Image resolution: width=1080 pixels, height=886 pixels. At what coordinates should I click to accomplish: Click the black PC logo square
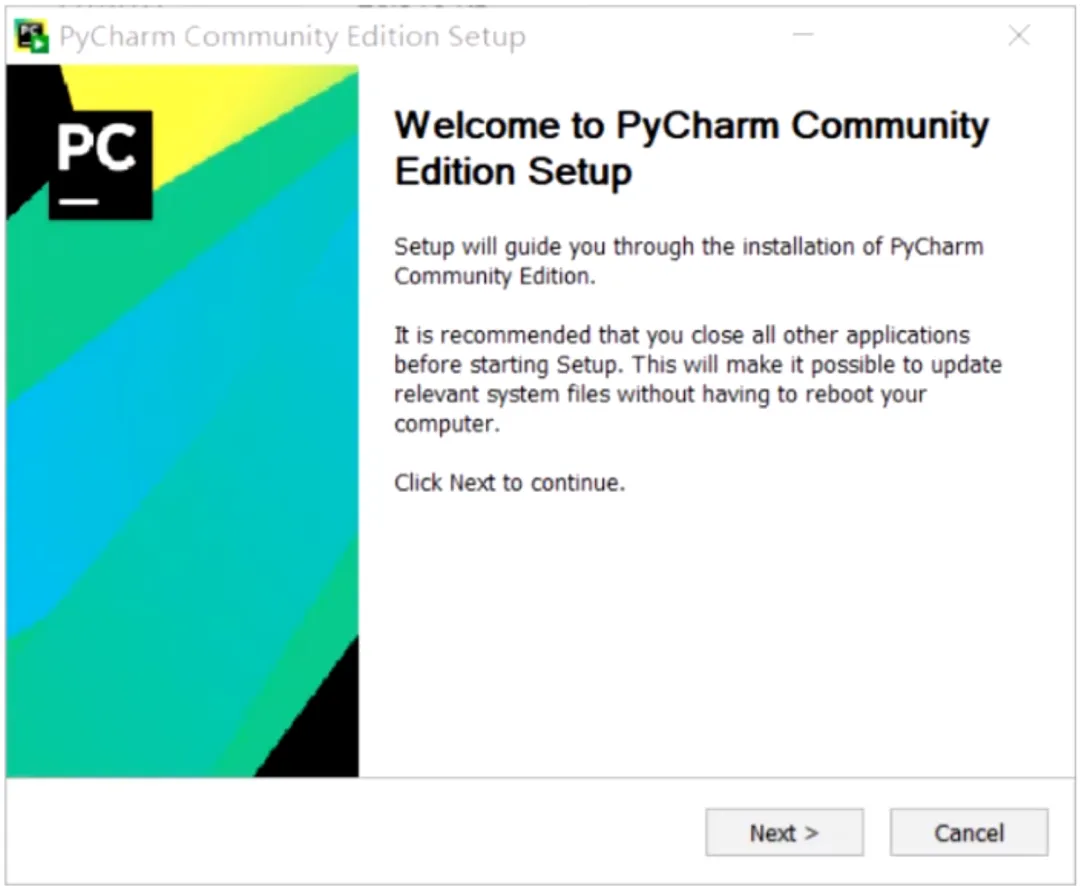[101, 165]
